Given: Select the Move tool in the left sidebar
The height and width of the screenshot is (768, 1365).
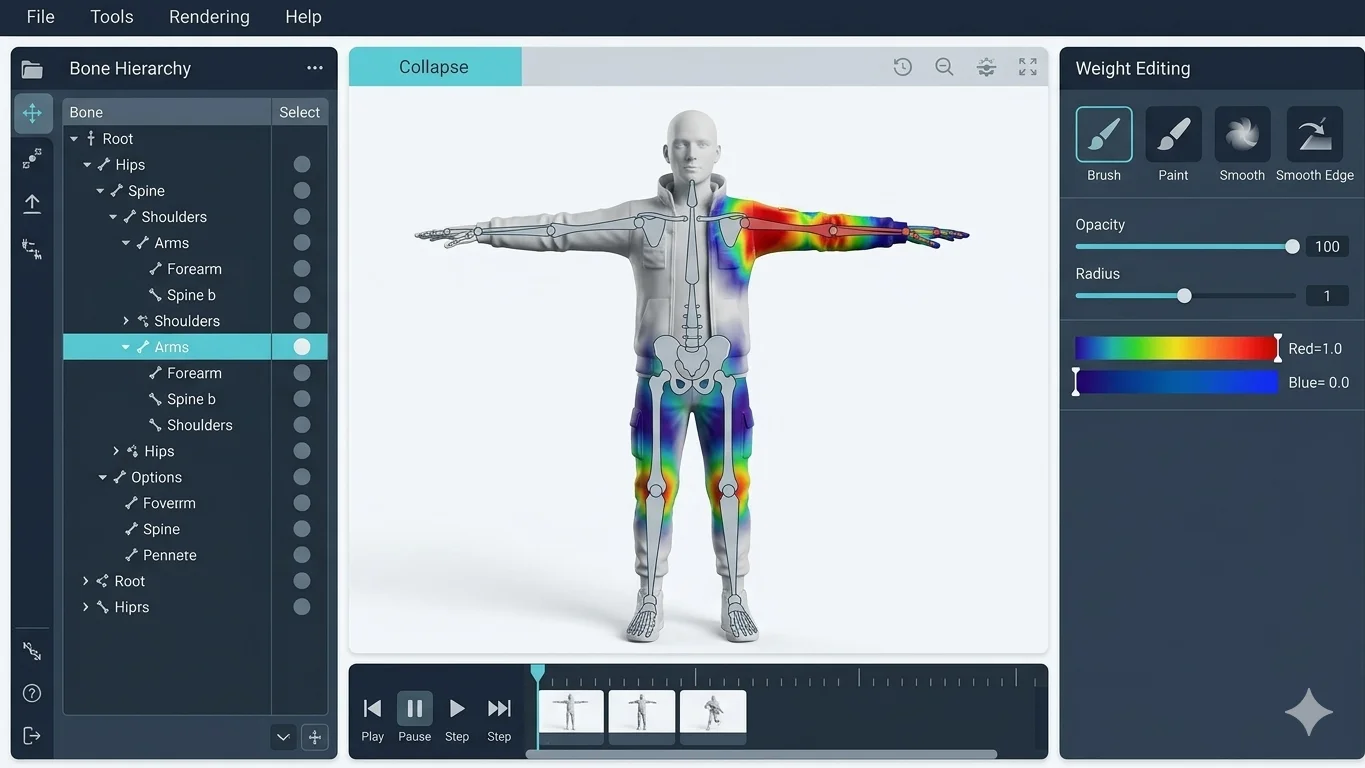Looking at the screenshot, I should (31, 113).
